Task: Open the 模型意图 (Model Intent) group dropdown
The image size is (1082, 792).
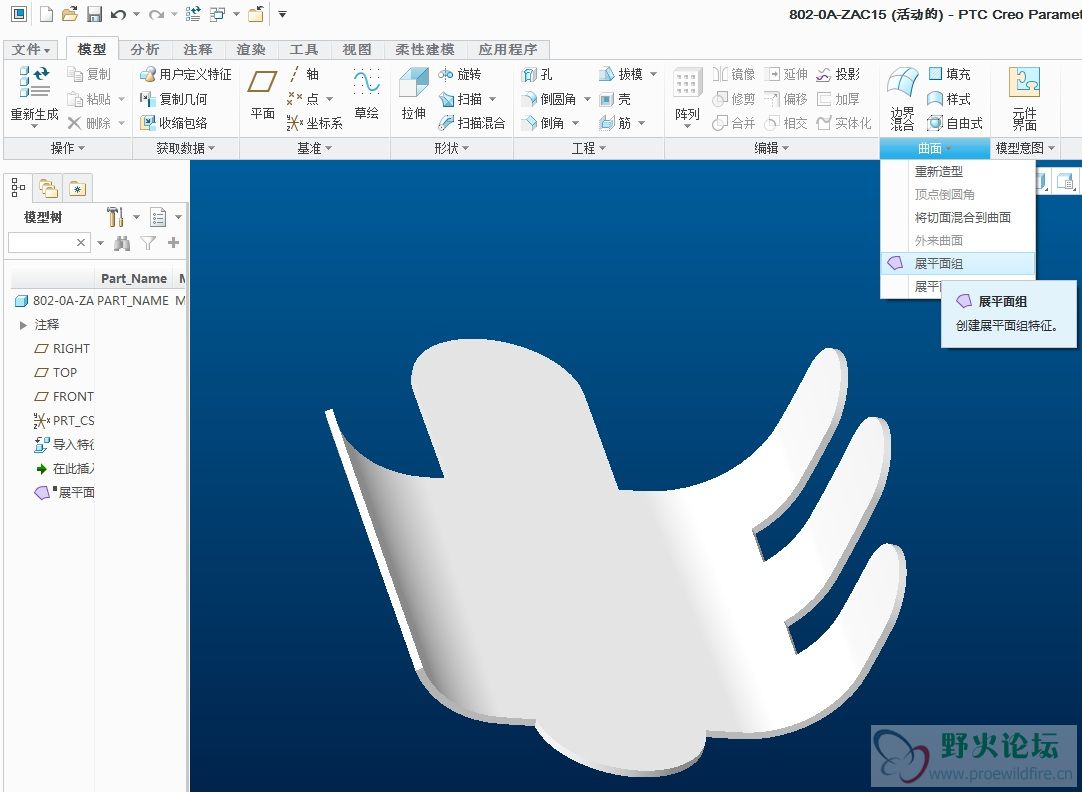Action: tap(1025, 148)
